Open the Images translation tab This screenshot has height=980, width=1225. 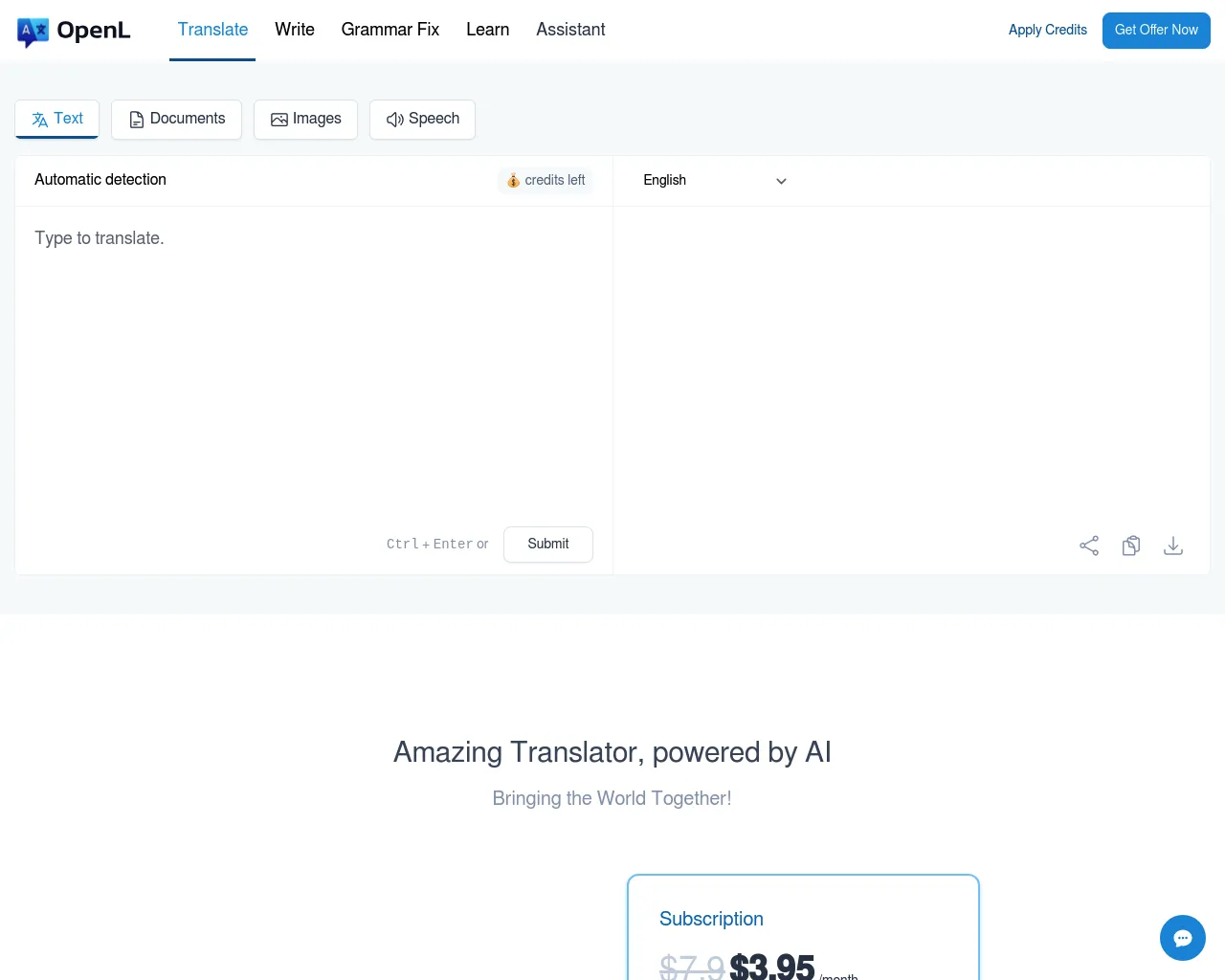[305, 119]
